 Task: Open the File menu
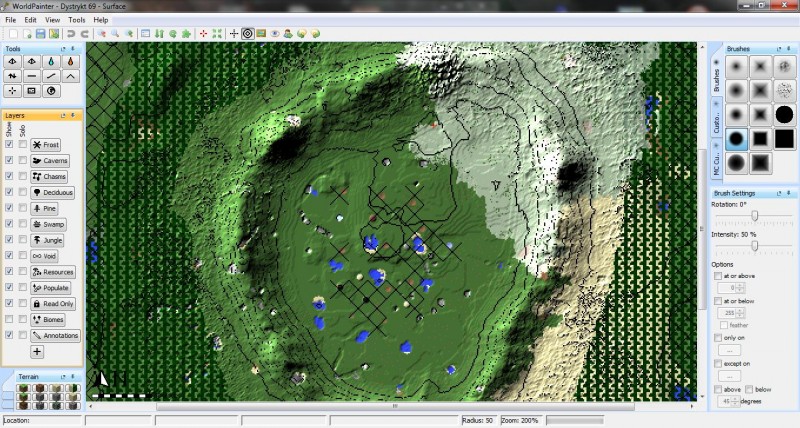pos(11,20)
